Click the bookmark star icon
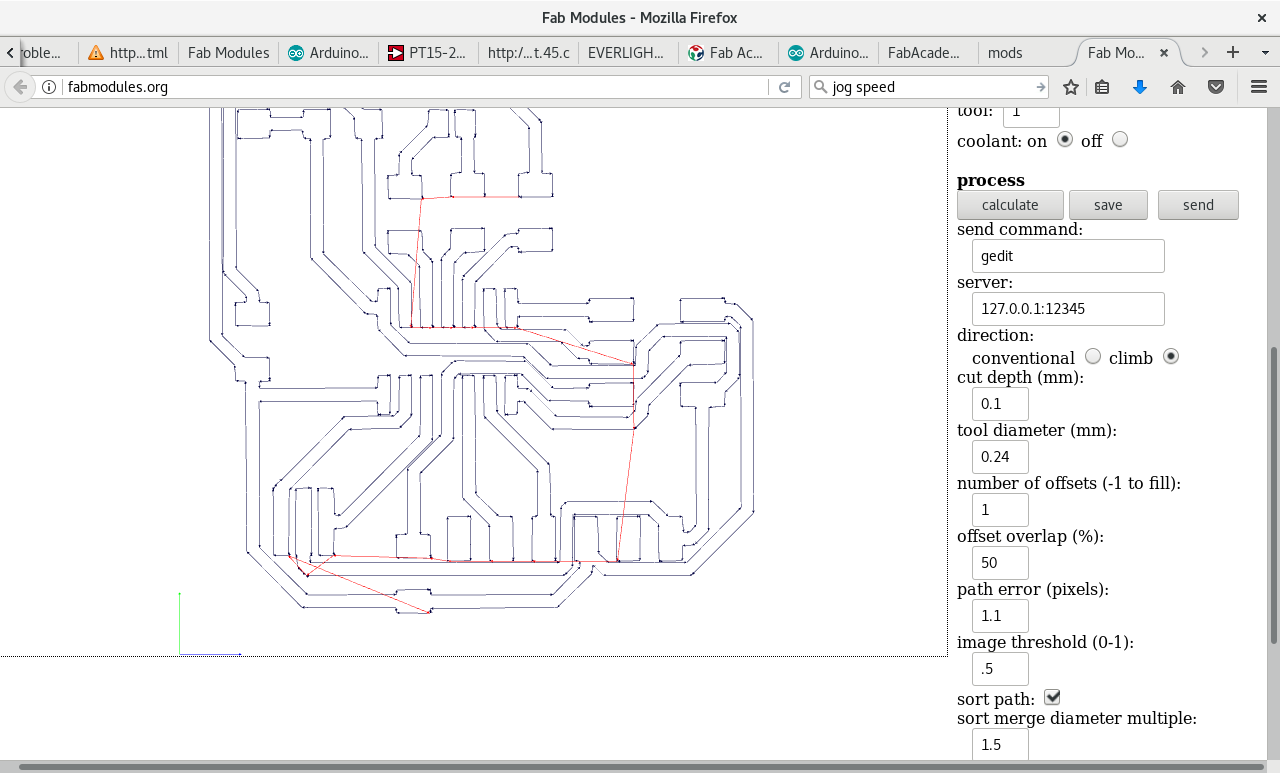 (1071, 87)
